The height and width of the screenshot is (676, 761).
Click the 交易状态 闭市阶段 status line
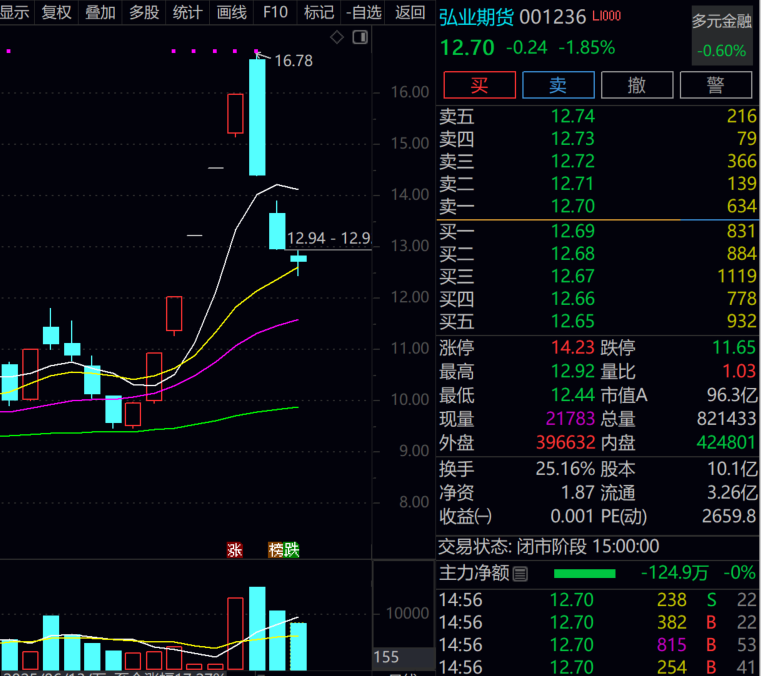[x=548, y=547]
